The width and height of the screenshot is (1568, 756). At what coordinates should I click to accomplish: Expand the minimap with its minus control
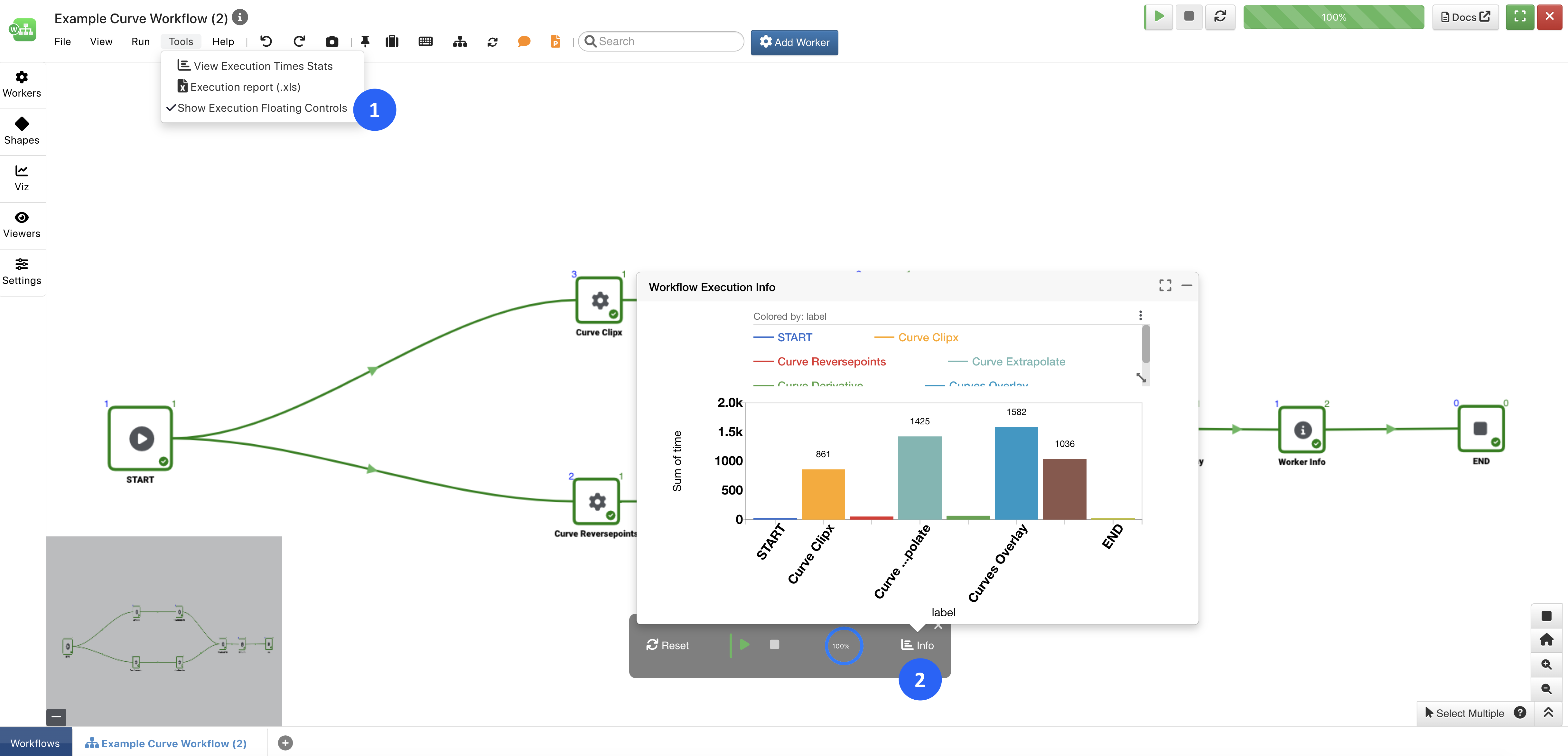(x=56, y=717)
